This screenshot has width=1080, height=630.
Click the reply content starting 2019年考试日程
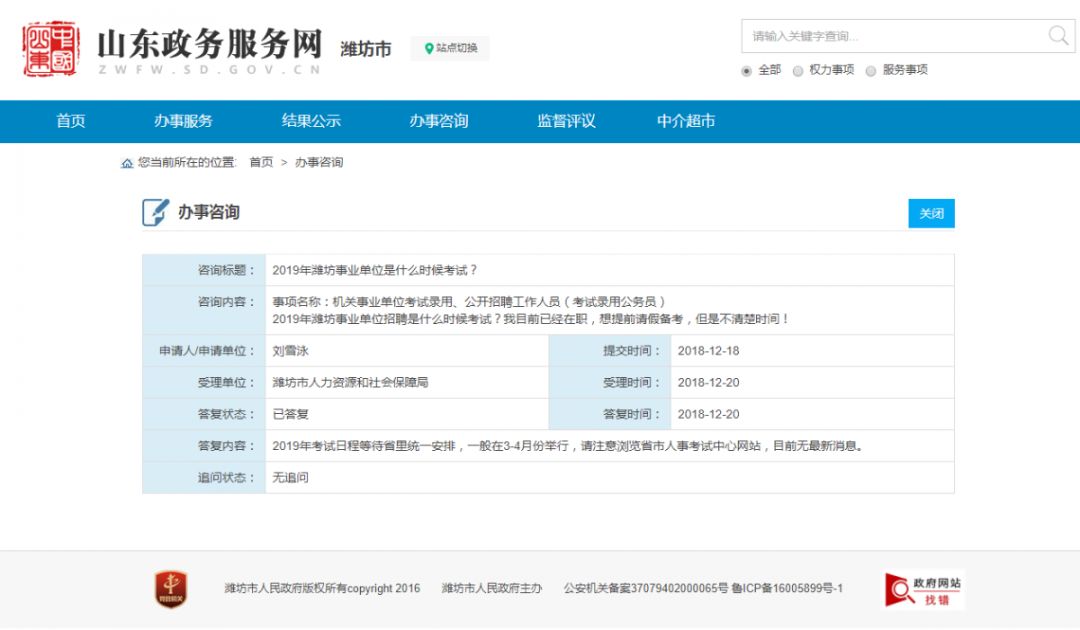[568, 446]
